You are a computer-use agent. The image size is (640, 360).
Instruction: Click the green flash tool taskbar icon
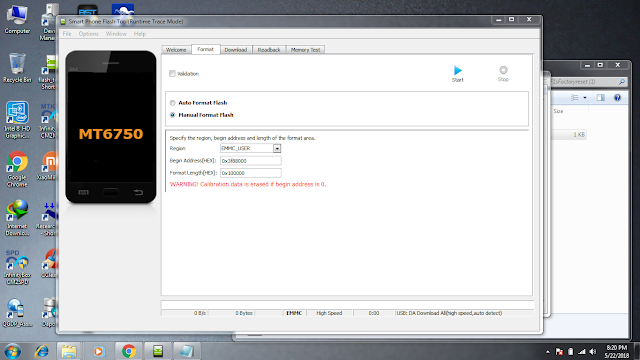click(x=158, y=351)
